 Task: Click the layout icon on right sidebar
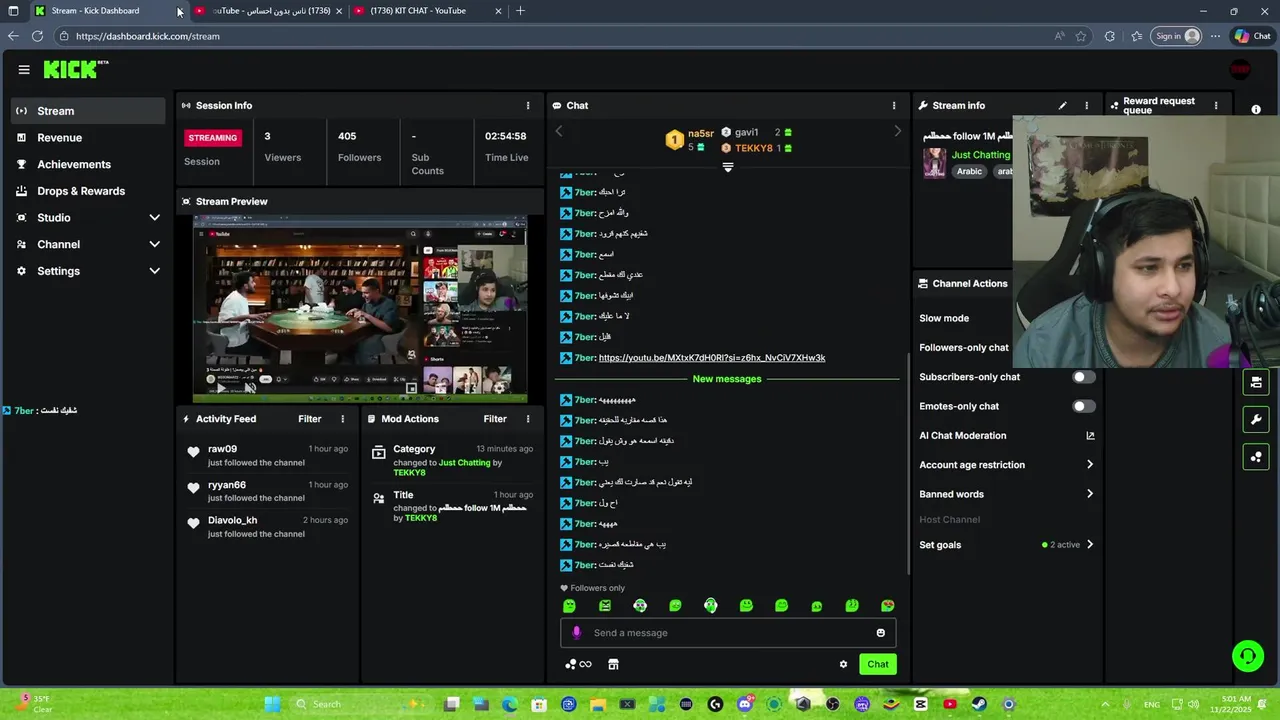[x=1256, y=381]
